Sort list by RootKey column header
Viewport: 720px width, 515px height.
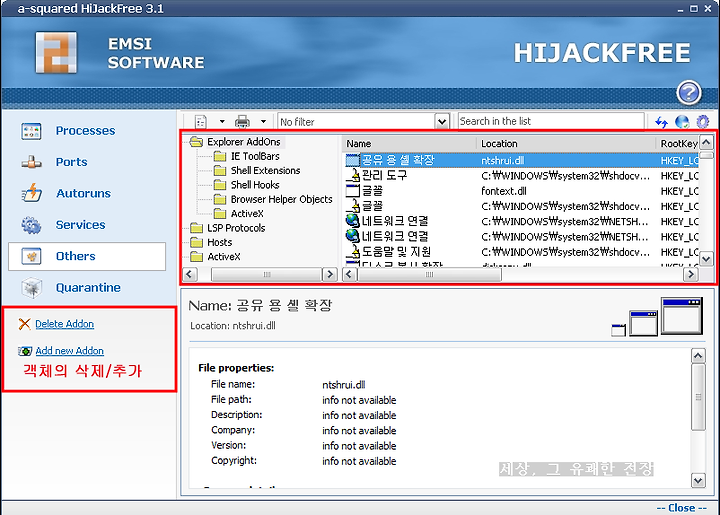coord(677,144)
